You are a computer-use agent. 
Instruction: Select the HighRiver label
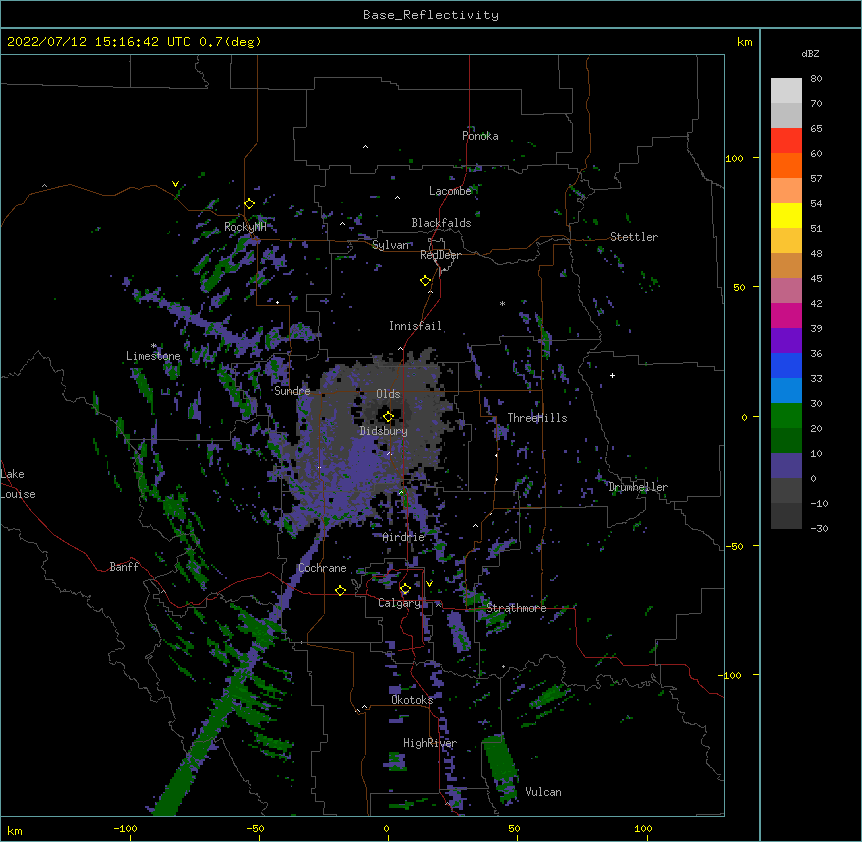click(430, 743)
